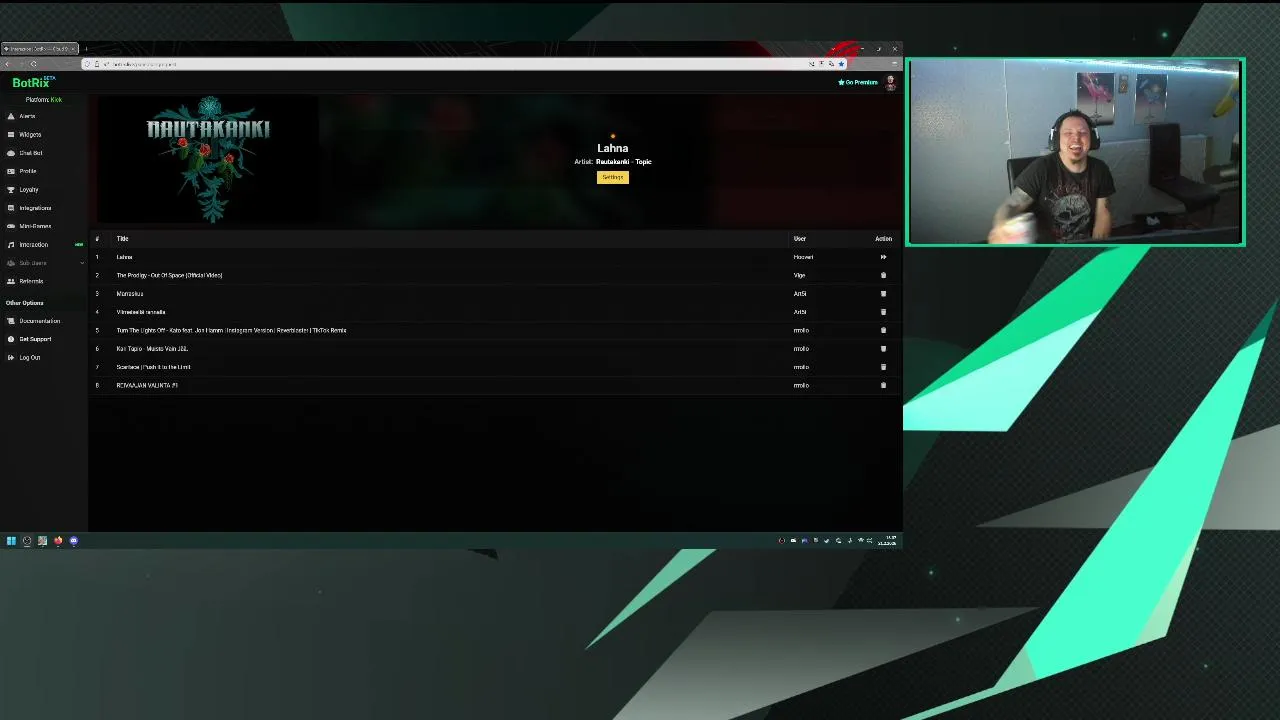Open a new browser tab
Screen dimensions: 1280x720
[x=86, y=48]
